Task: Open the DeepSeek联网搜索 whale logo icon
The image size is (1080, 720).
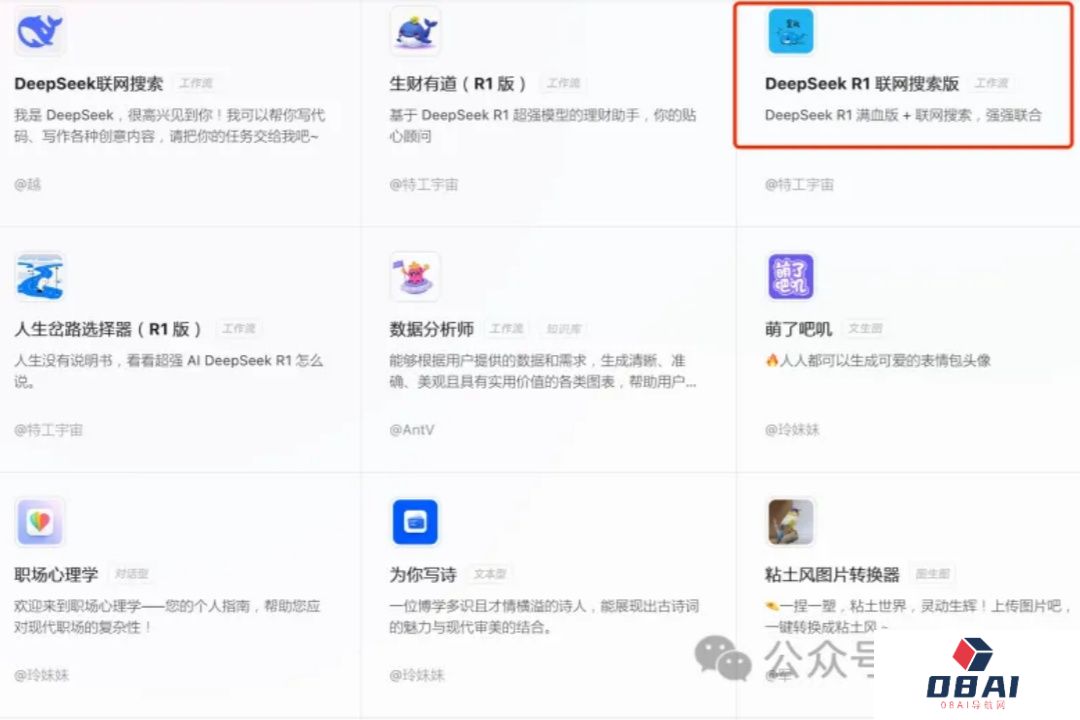Action: point(40,31)
